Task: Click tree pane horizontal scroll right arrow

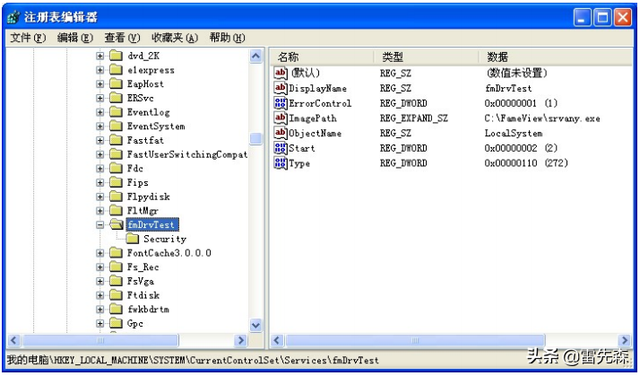Action: pyautogui.click(x=241, y=340)
